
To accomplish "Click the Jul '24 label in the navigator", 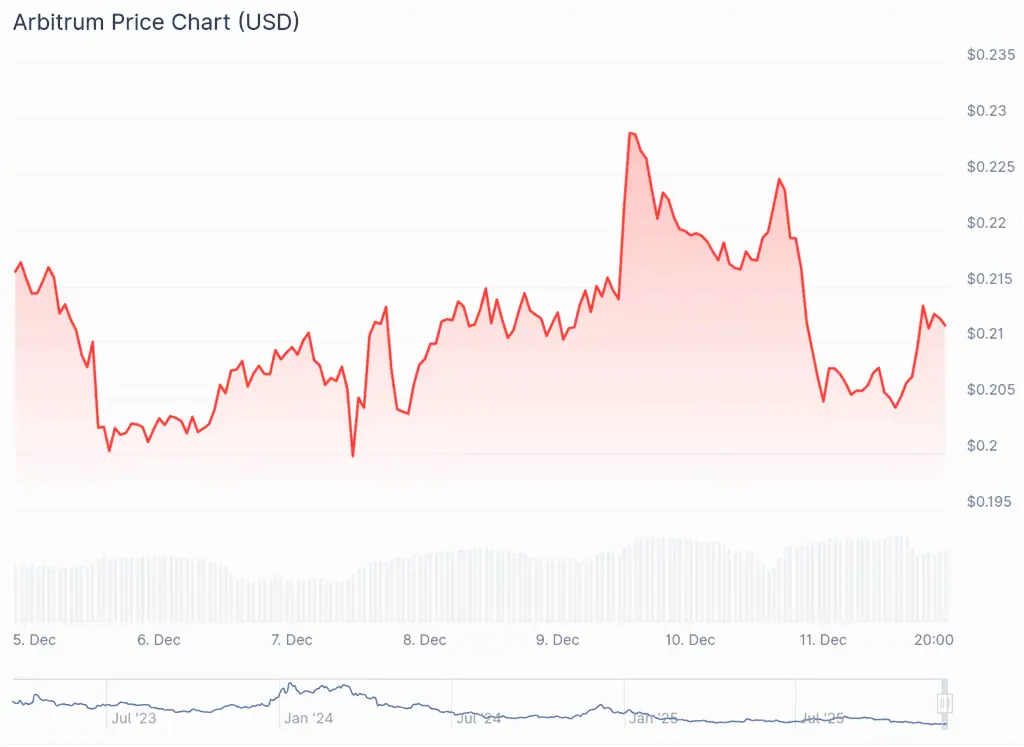I will pyautogui.click(x=478, y=717).
